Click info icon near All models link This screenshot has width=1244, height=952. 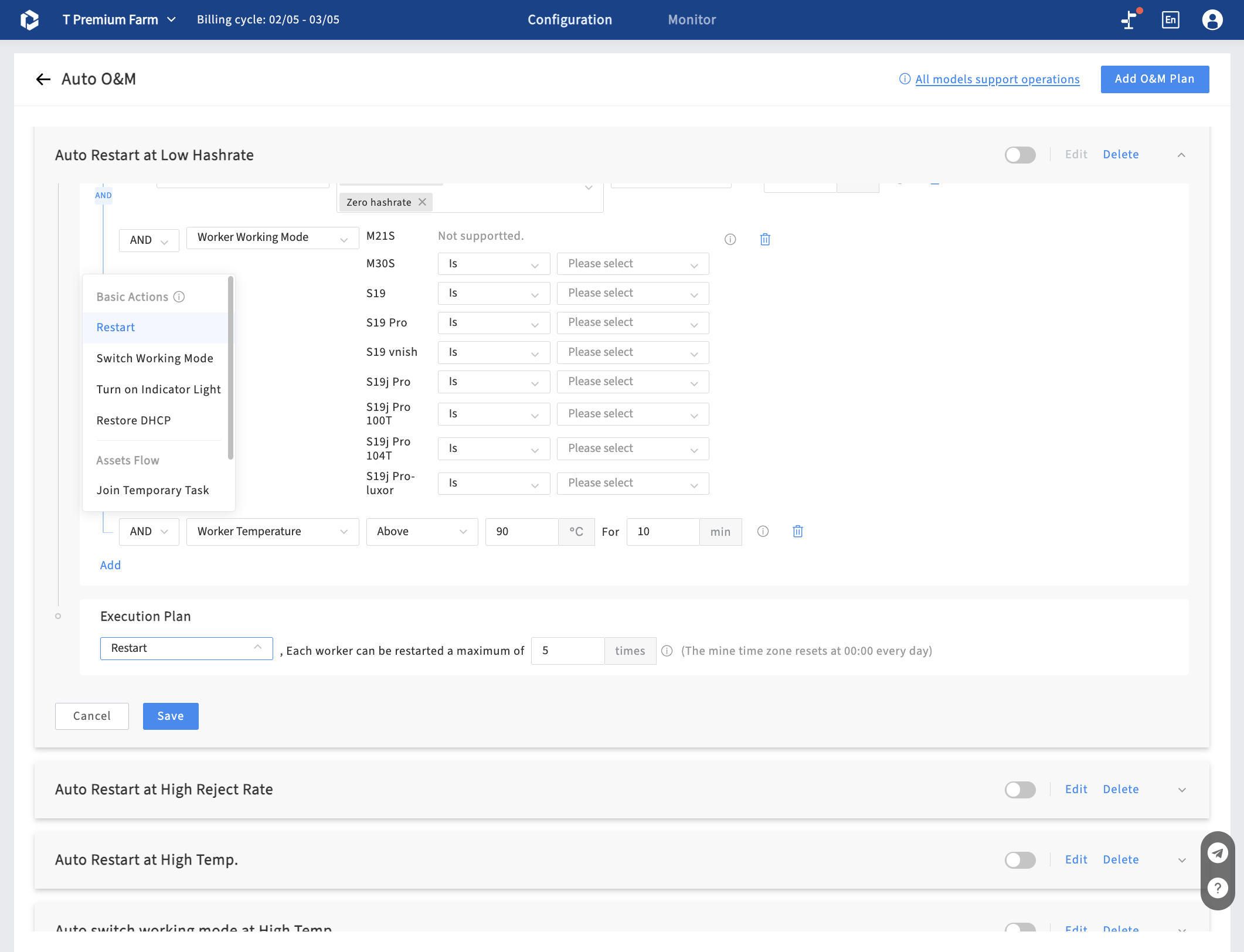905,79
